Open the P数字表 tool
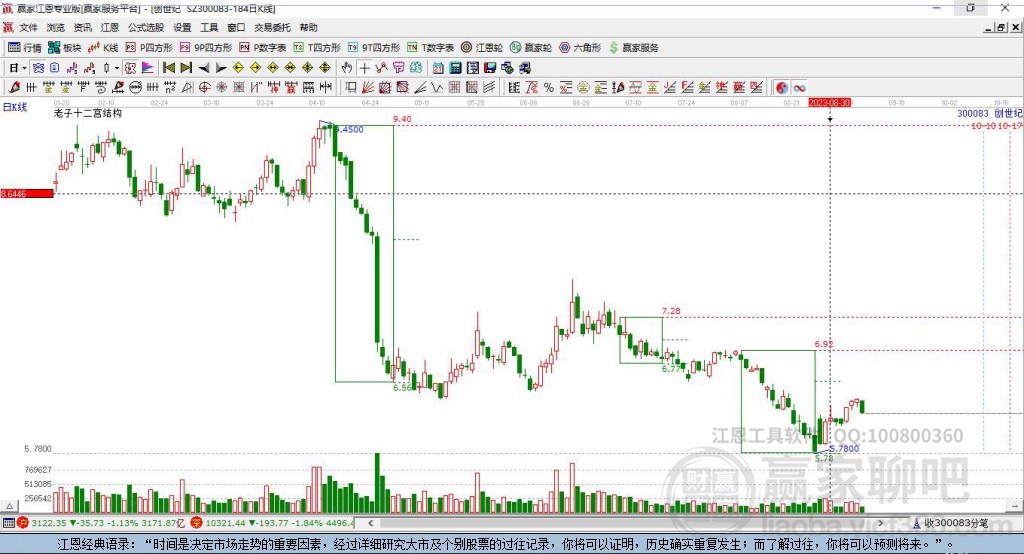Viewport: 1024px width, 554px height. pyautogui.click(x=263, y=48)
